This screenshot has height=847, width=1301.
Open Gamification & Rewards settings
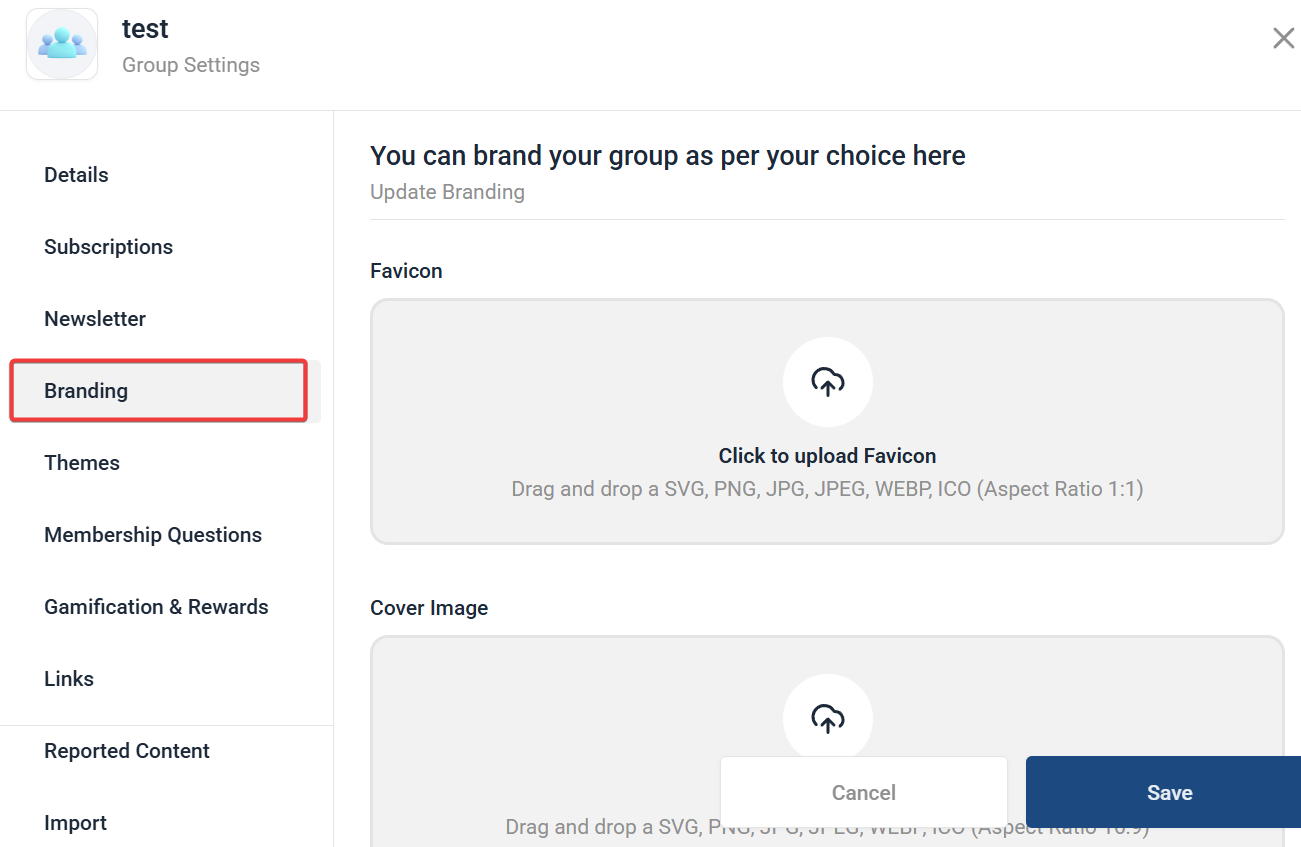tap(156, 607)
